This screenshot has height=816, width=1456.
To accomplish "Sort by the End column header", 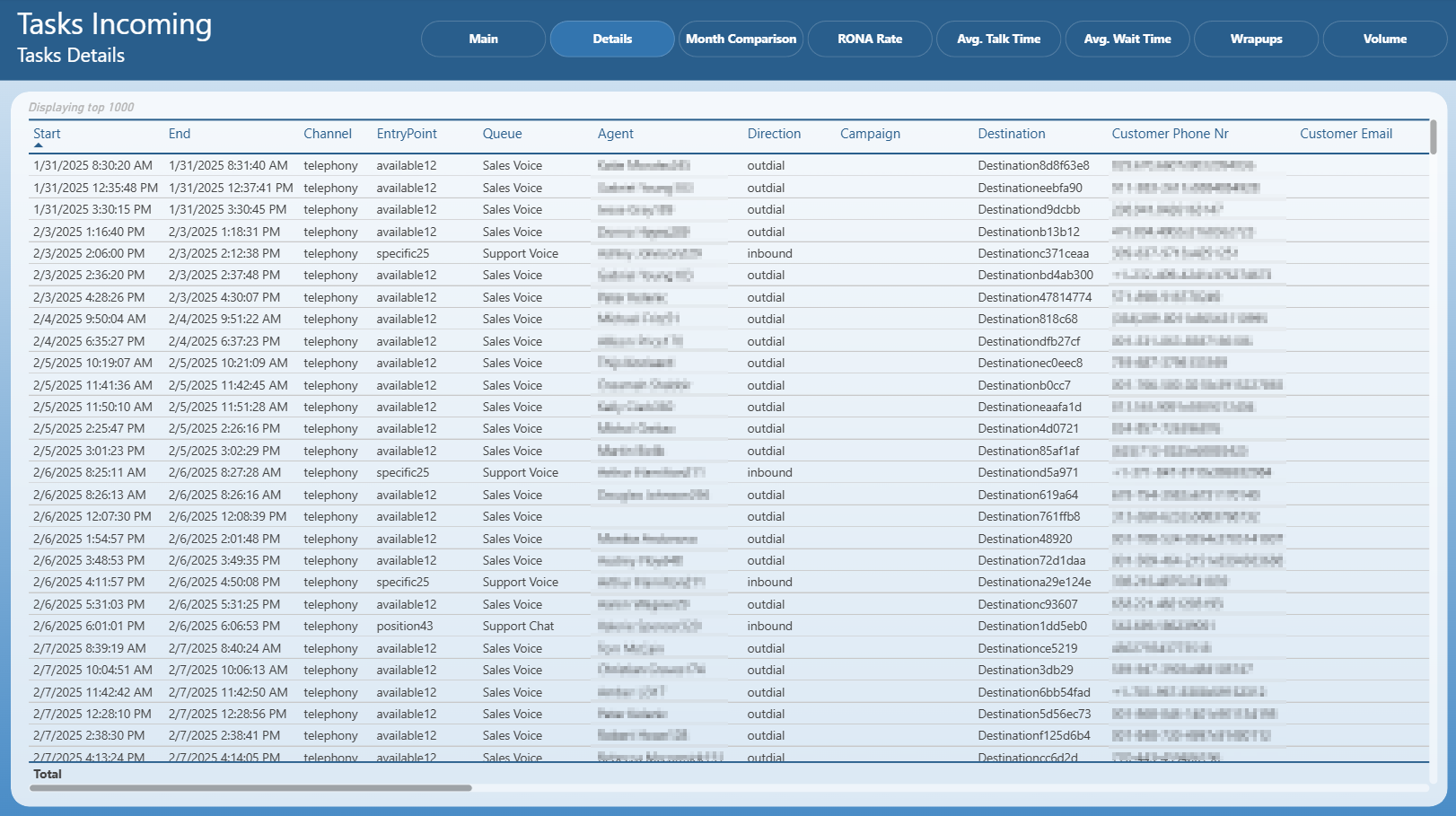I will pos(180,134).
